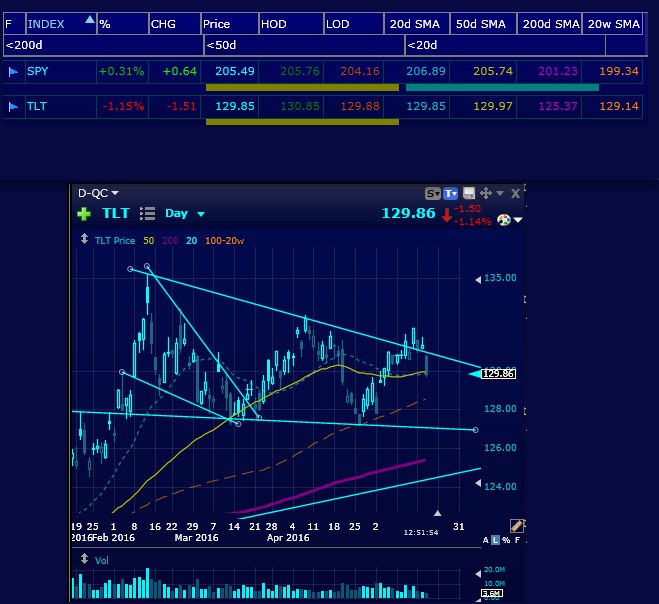The width and height of the screenshot is (659, 604).
Task: Select the SPY symbol in watchlist
Action: [38, 71]
